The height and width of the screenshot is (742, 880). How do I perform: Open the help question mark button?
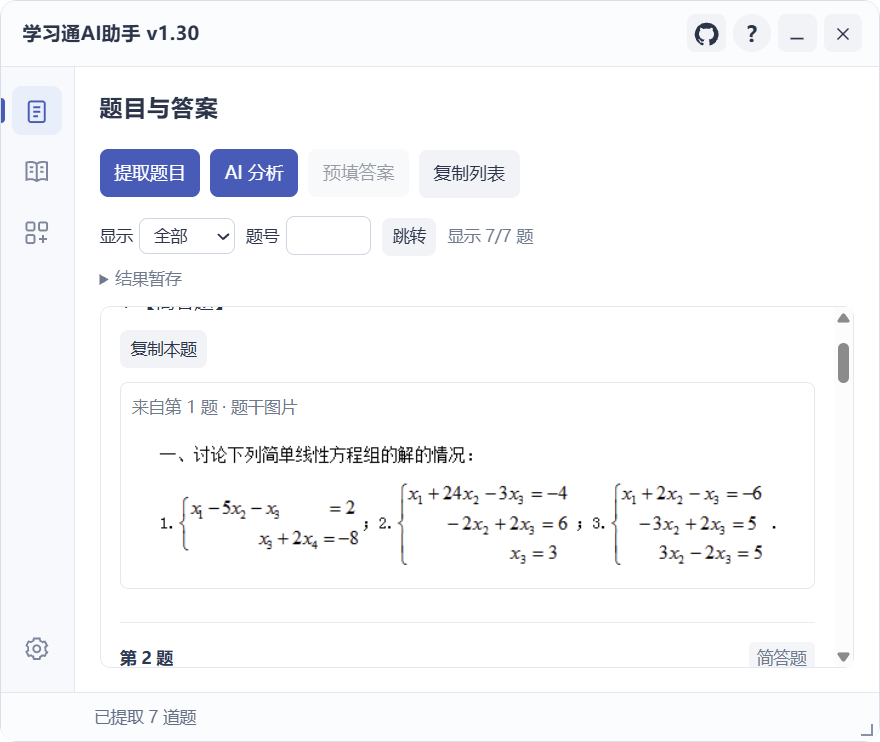751,34
